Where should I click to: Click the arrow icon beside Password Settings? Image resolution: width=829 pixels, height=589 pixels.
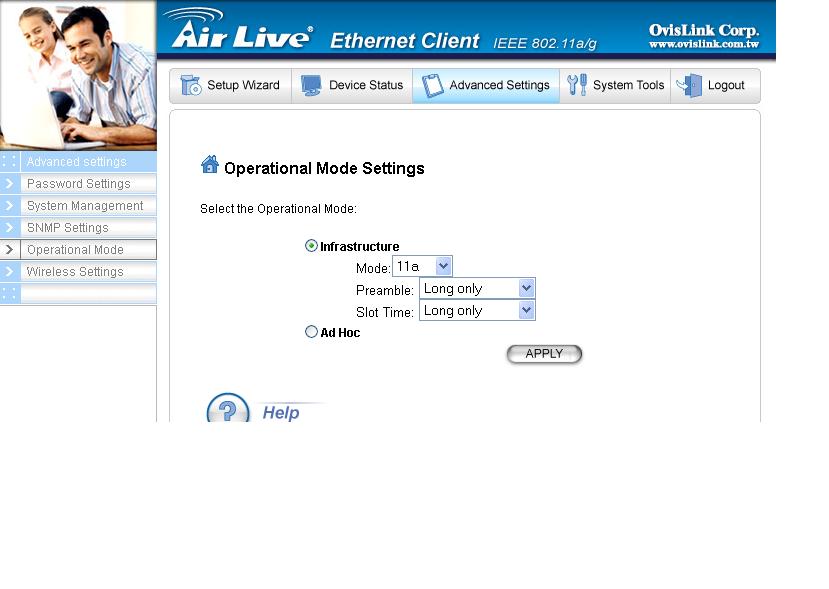pos(10,183)
